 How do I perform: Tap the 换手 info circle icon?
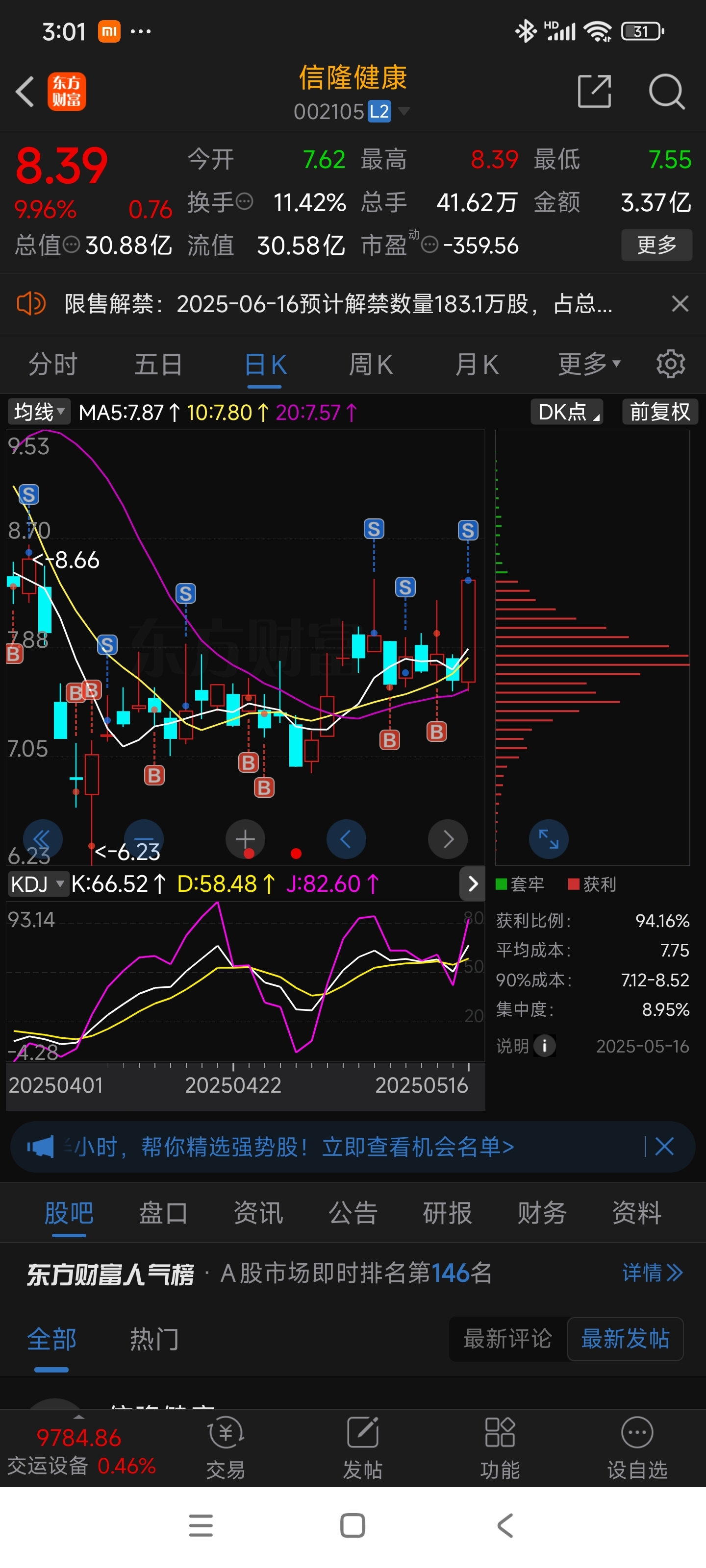tap(244, 201)
